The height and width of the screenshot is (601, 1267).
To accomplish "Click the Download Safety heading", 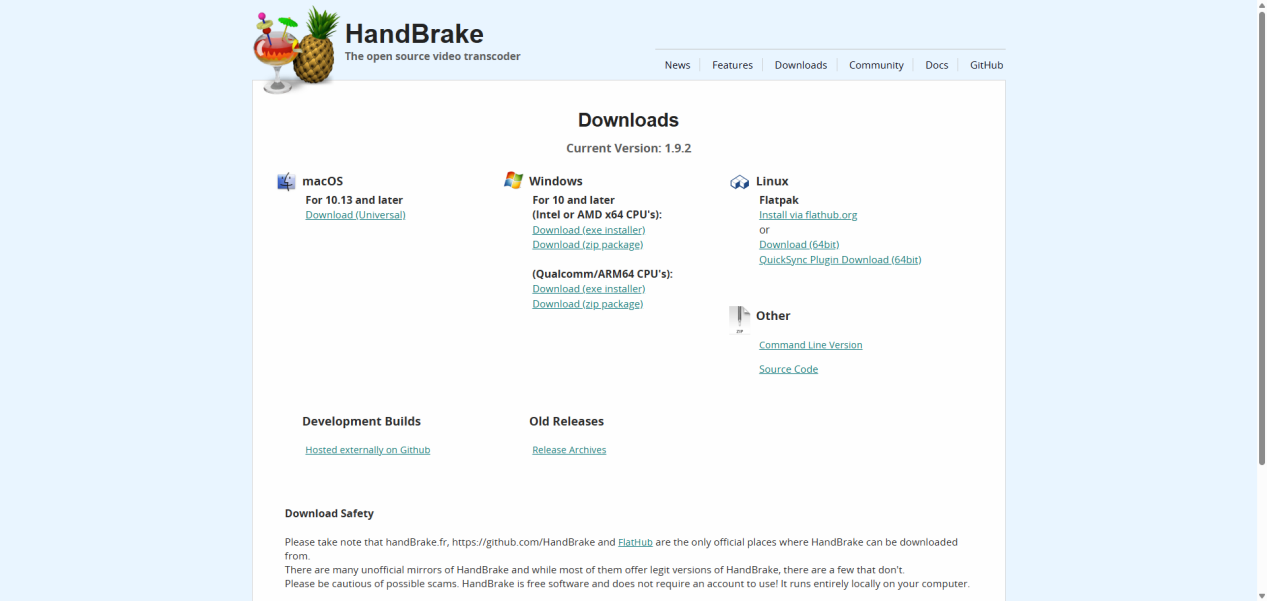I will pos(329,514).
